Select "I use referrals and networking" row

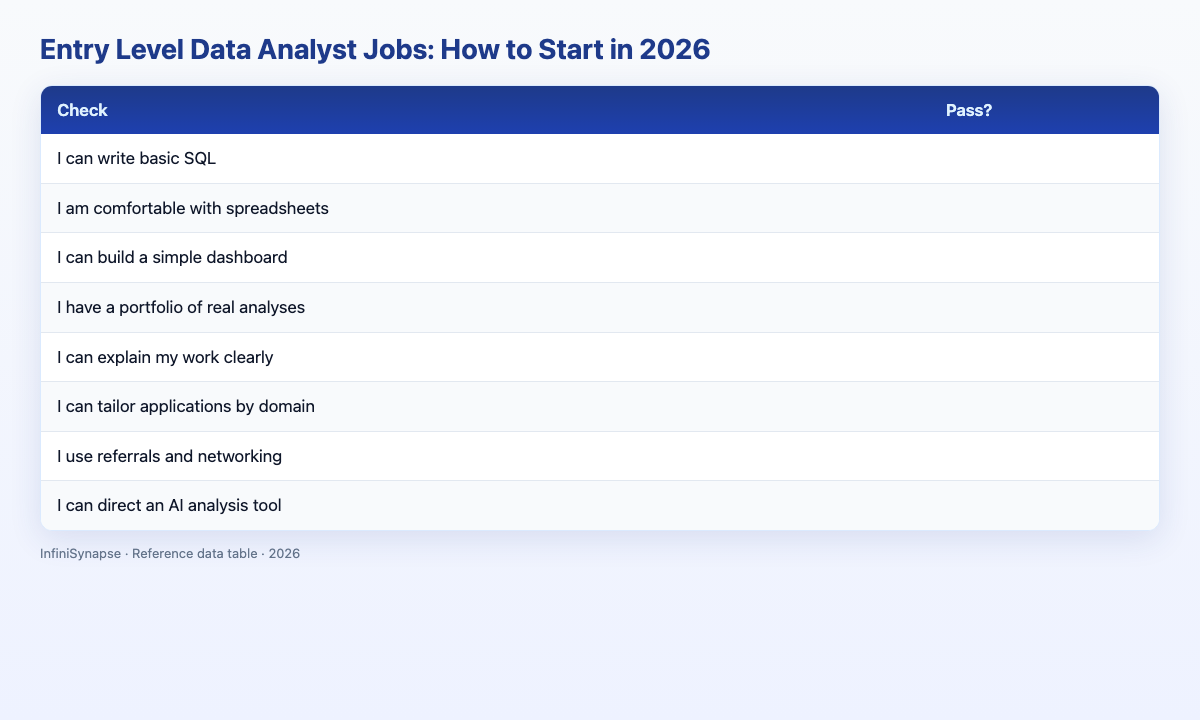600,456
